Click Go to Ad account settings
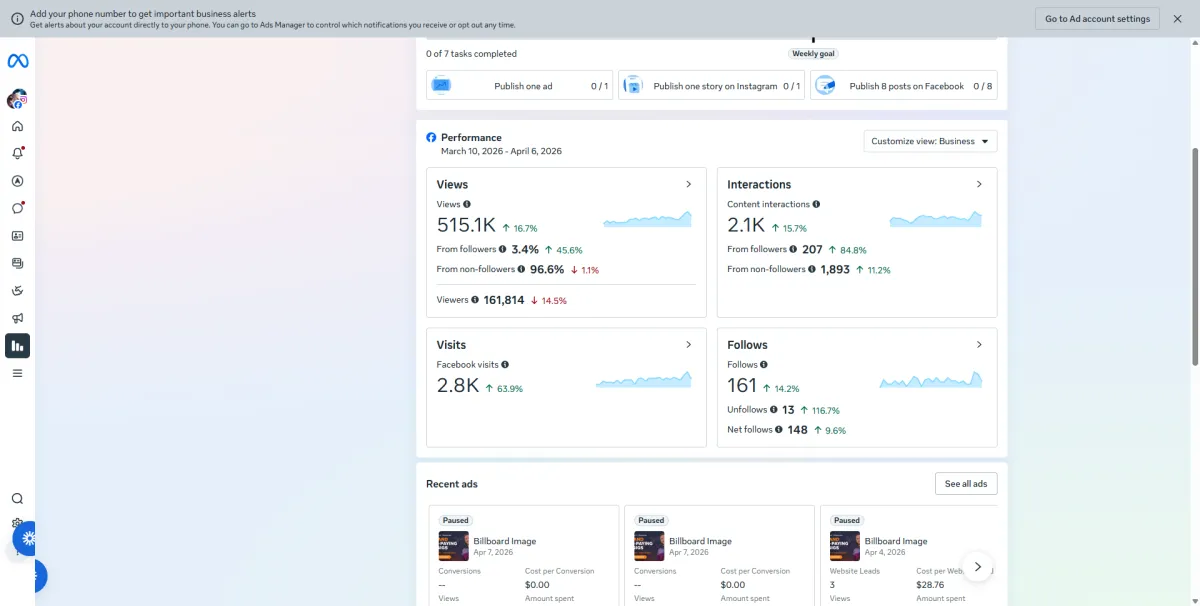This screenshot has width=1200, height=606. (1097, 19)
